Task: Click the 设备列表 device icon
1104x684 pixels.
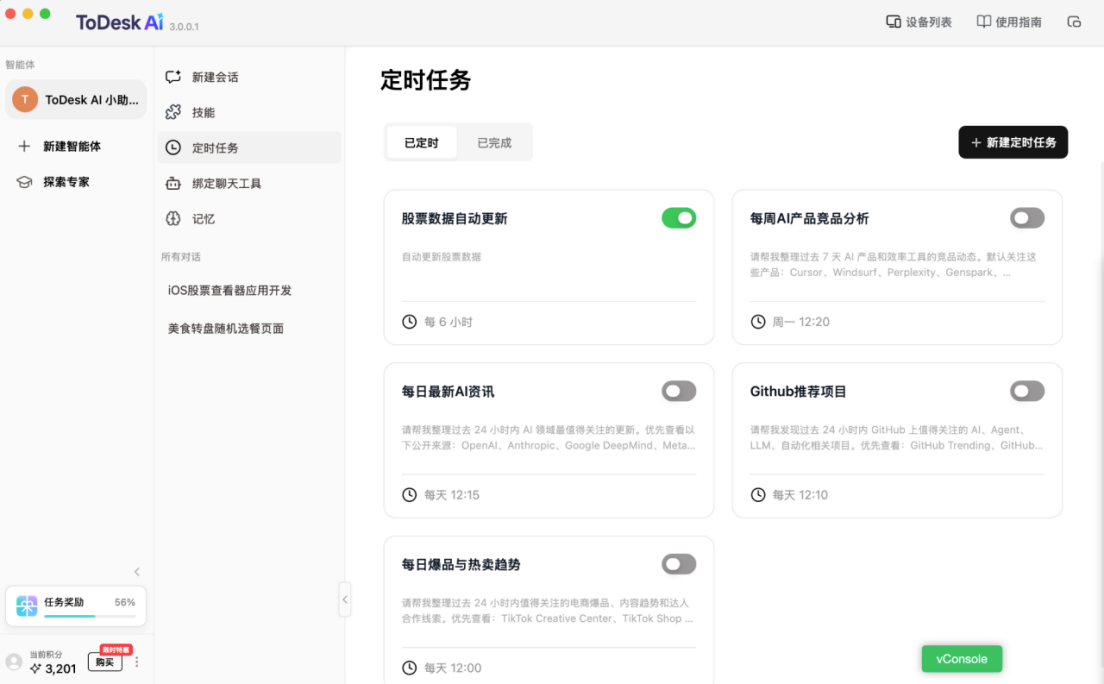Action: tap(893, 22)
